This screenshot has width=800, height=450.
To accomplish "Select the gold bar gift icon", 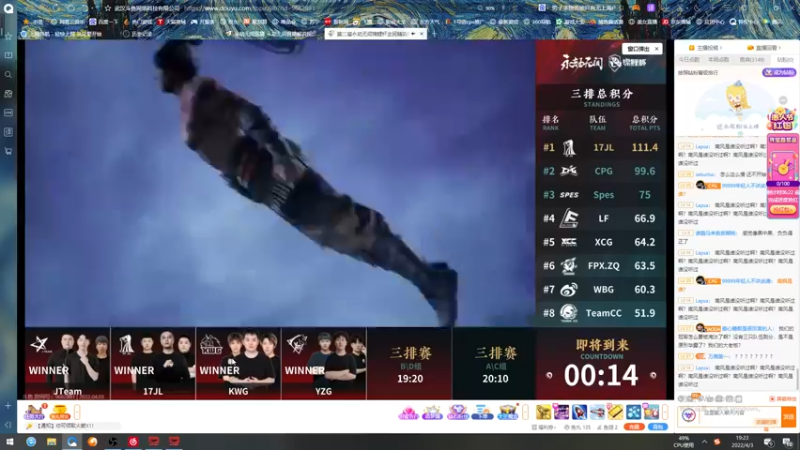I will [615, 412].
